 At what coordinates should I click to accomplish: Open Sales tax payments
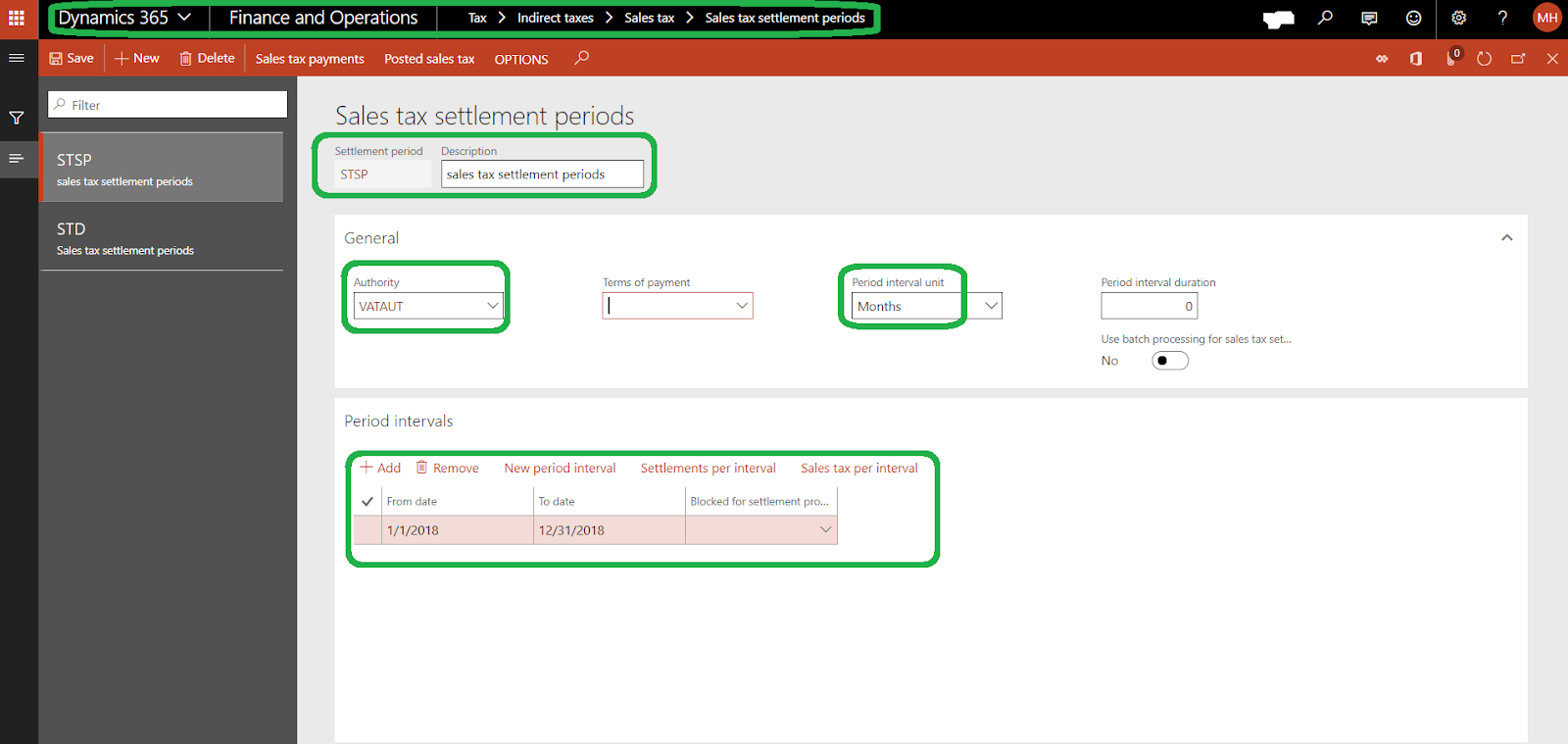coord(310,59)
